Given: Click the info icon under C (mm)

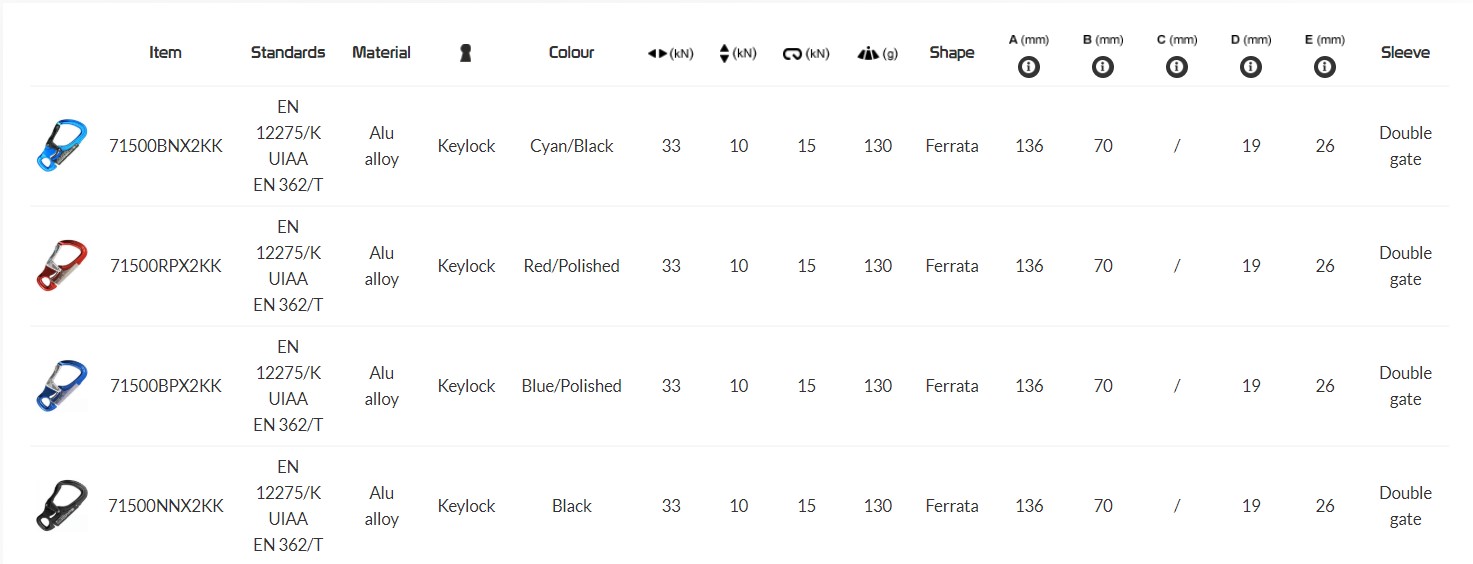Looking at the screenshot, I should 1177,67.
